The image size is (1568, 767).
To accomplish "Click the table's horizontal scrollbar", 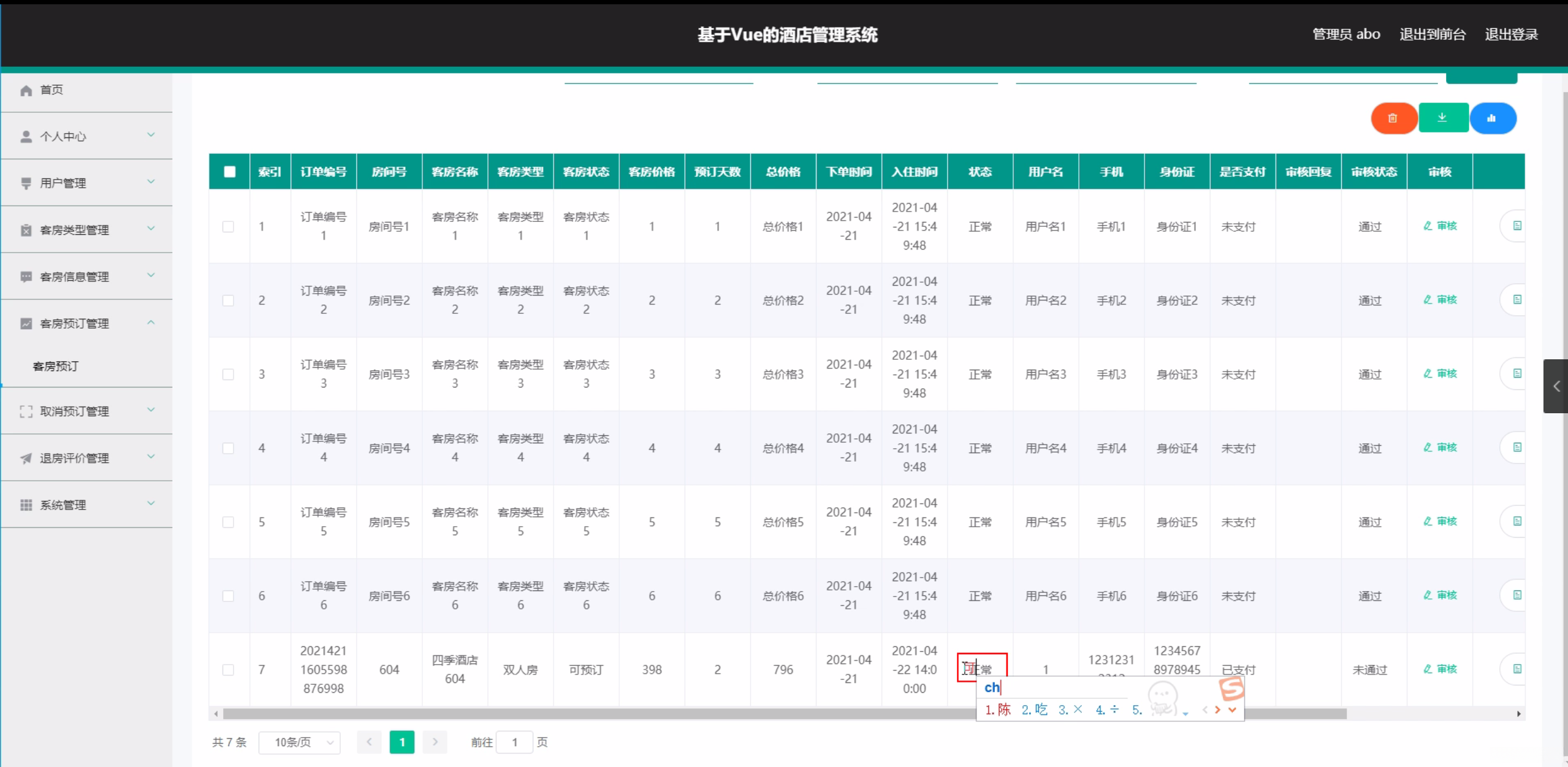I will click(613, 714).
